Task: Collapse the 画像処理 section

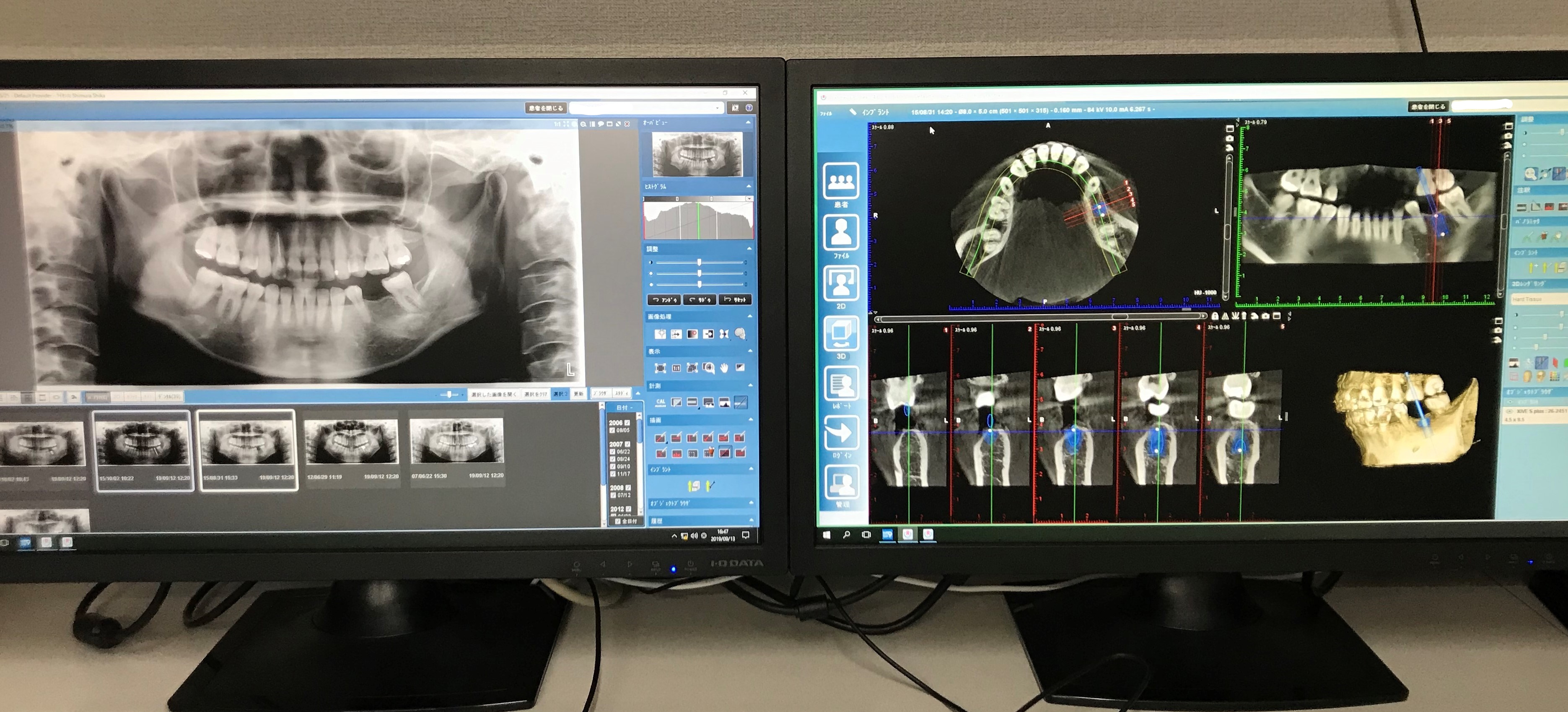Action: [750, 316]
